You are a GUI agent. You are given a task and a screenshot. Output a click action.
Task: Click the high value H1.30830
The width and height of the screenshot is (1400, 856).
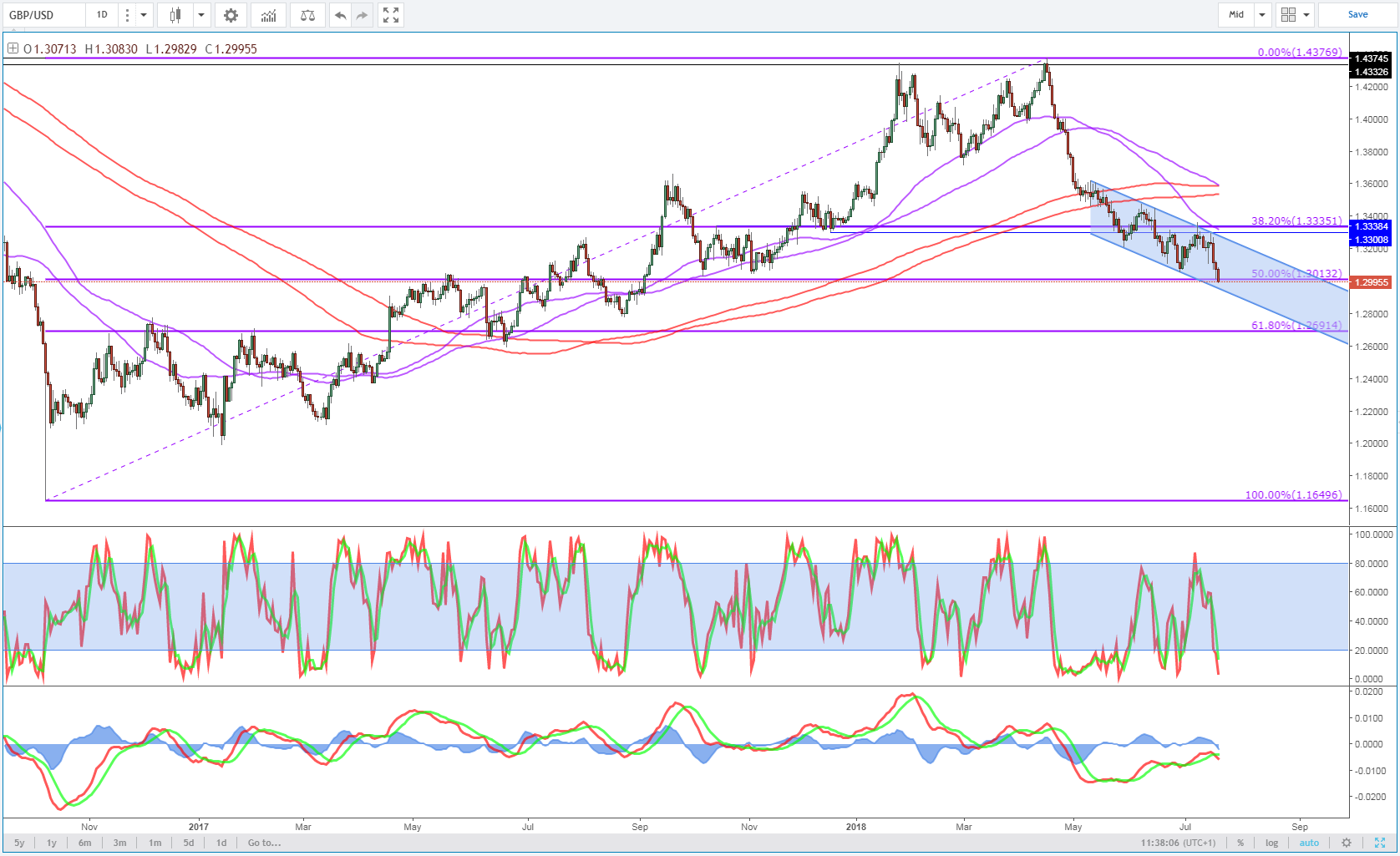pos(111,48)
